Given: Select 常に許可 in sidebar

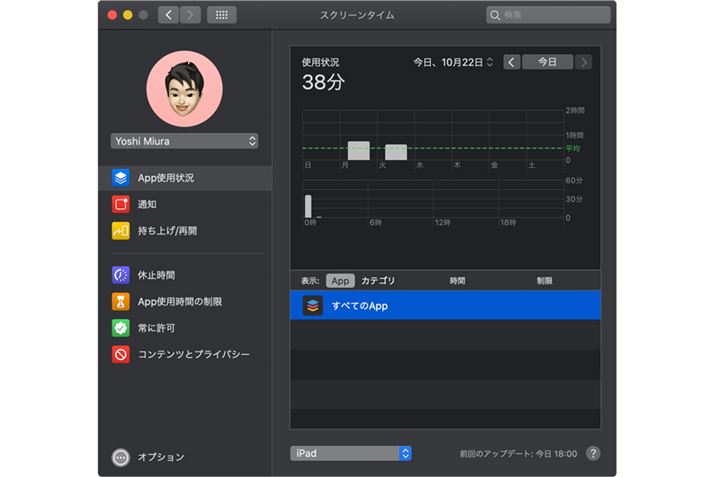Looking at the screenshot, I should (x=185, y=328).
